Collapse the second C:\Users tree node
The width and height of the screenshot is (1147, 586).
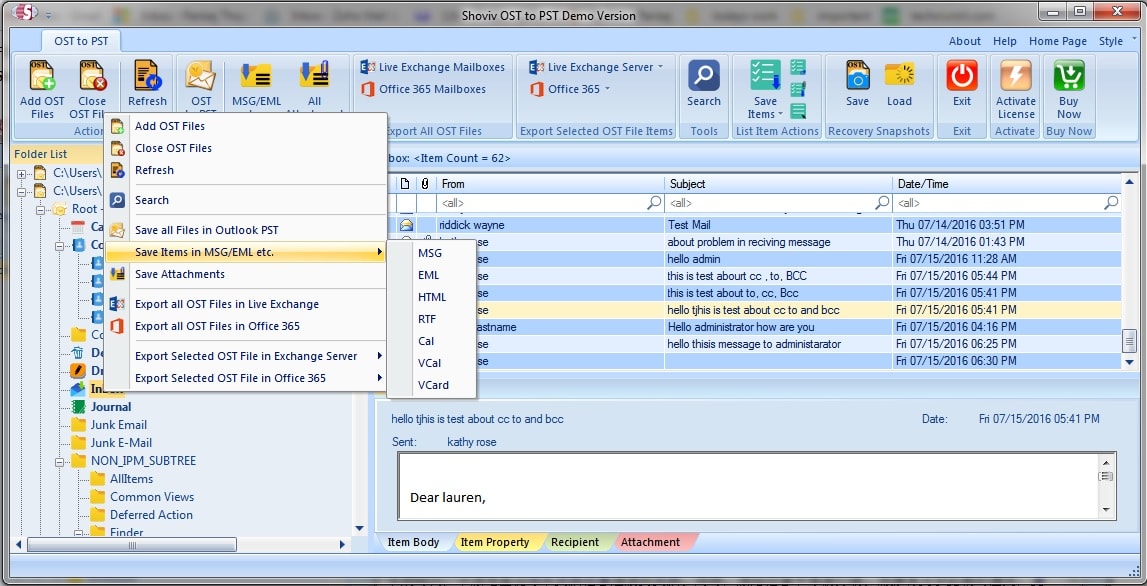coord(21,191)
